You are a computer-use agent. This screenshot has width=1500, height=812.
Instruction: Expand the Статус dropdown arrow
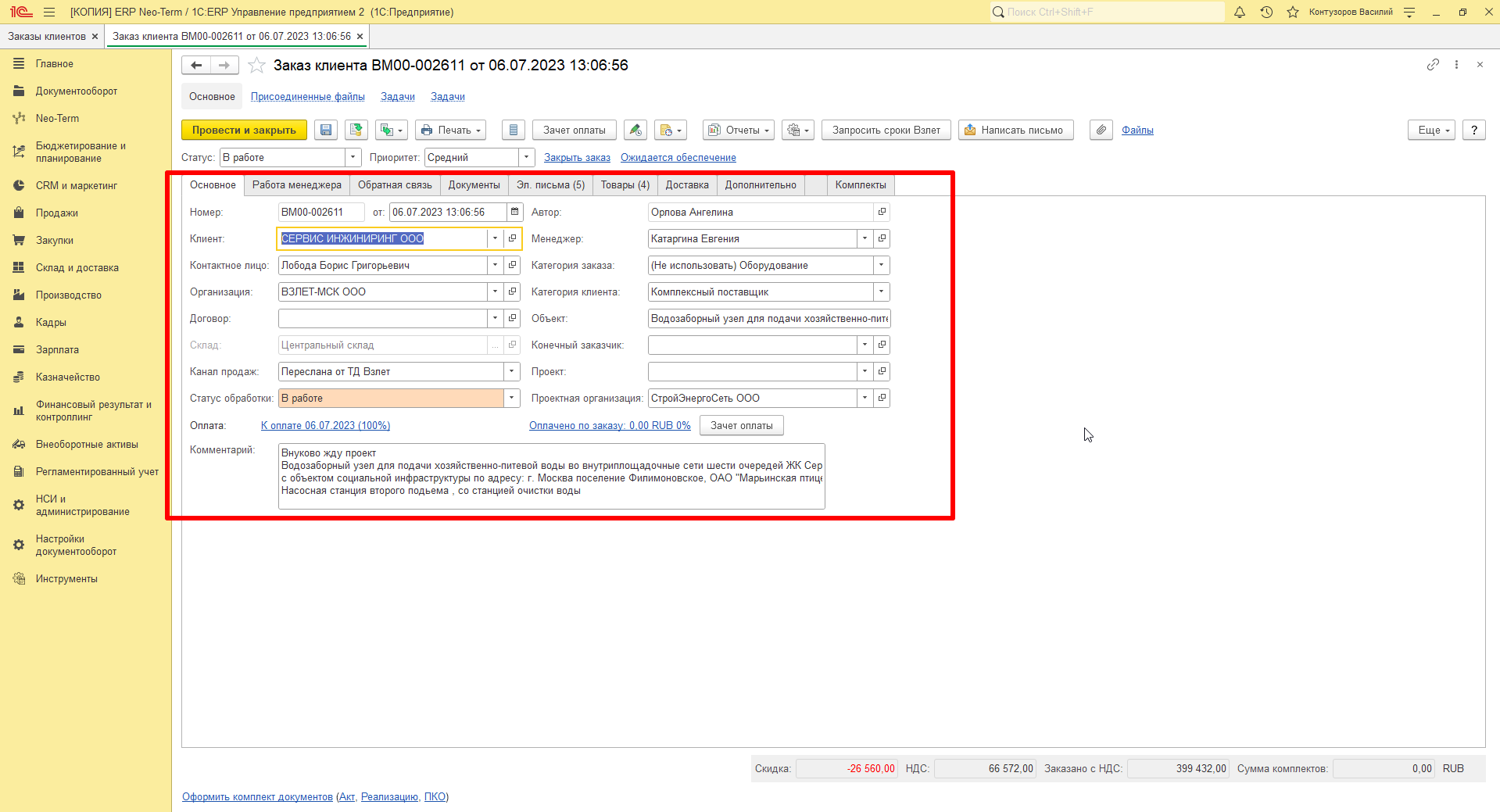[353, 158]
